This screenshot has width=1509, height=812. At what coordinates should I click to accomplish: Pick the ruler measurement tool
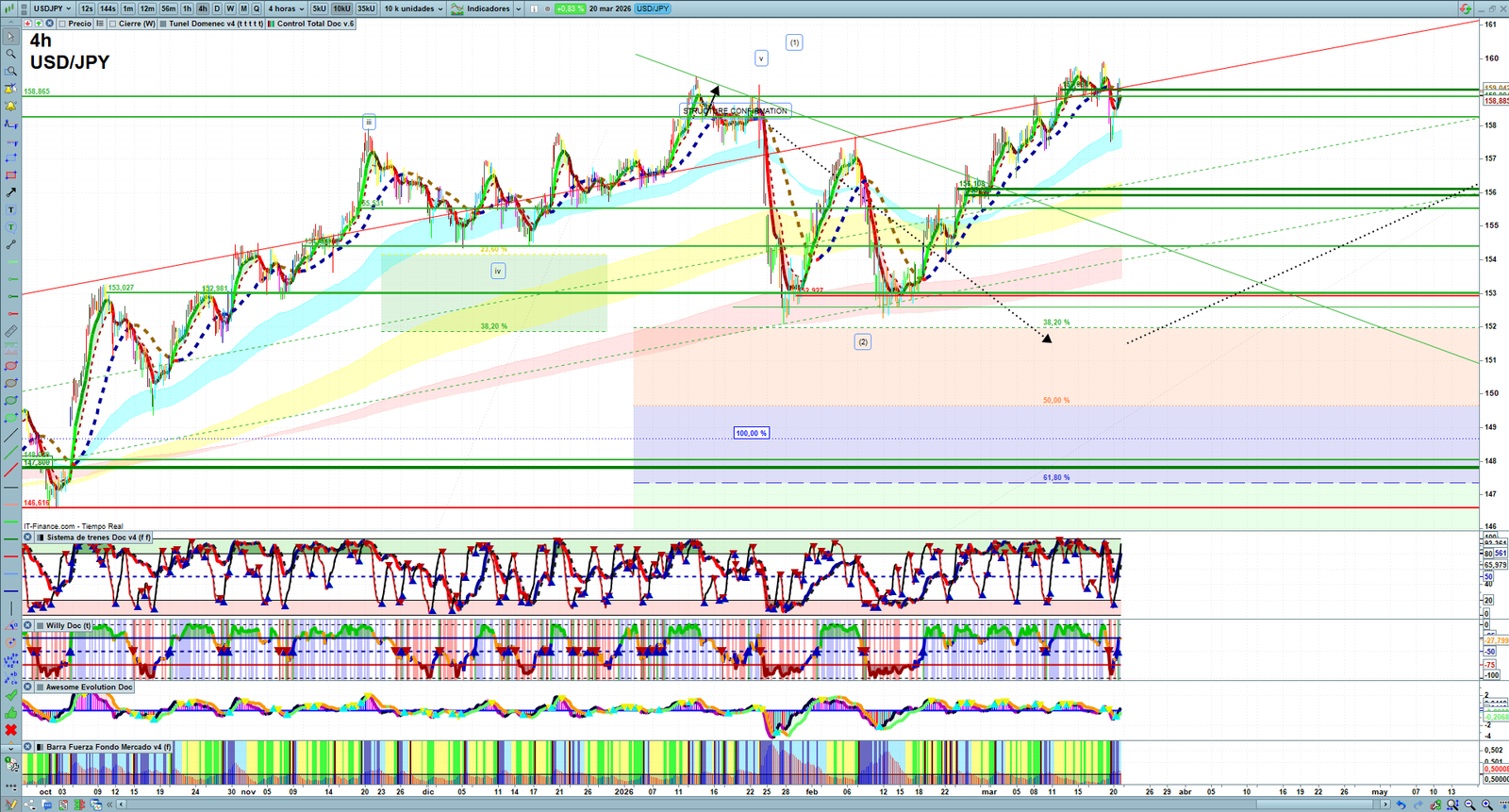pos(11,331)
